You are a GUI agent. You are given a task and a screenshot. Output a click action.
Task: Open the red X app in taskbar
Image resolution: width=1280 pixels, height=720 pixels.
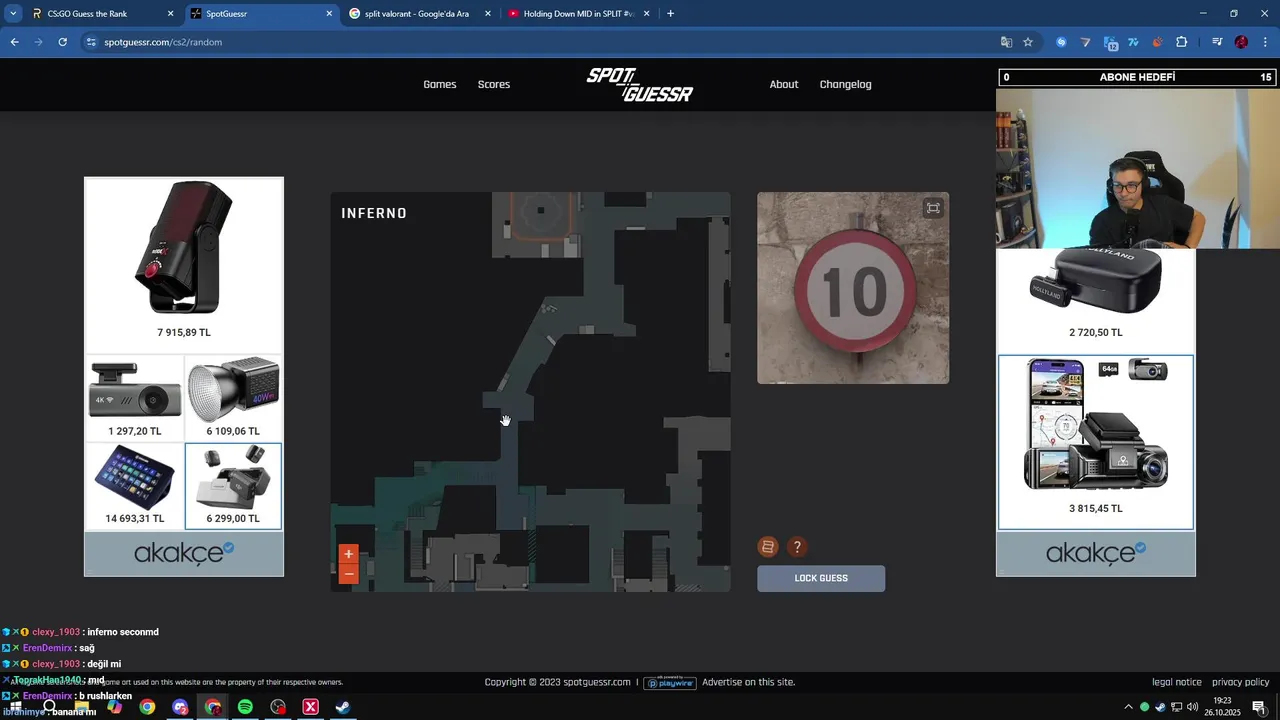coord(310,707)
